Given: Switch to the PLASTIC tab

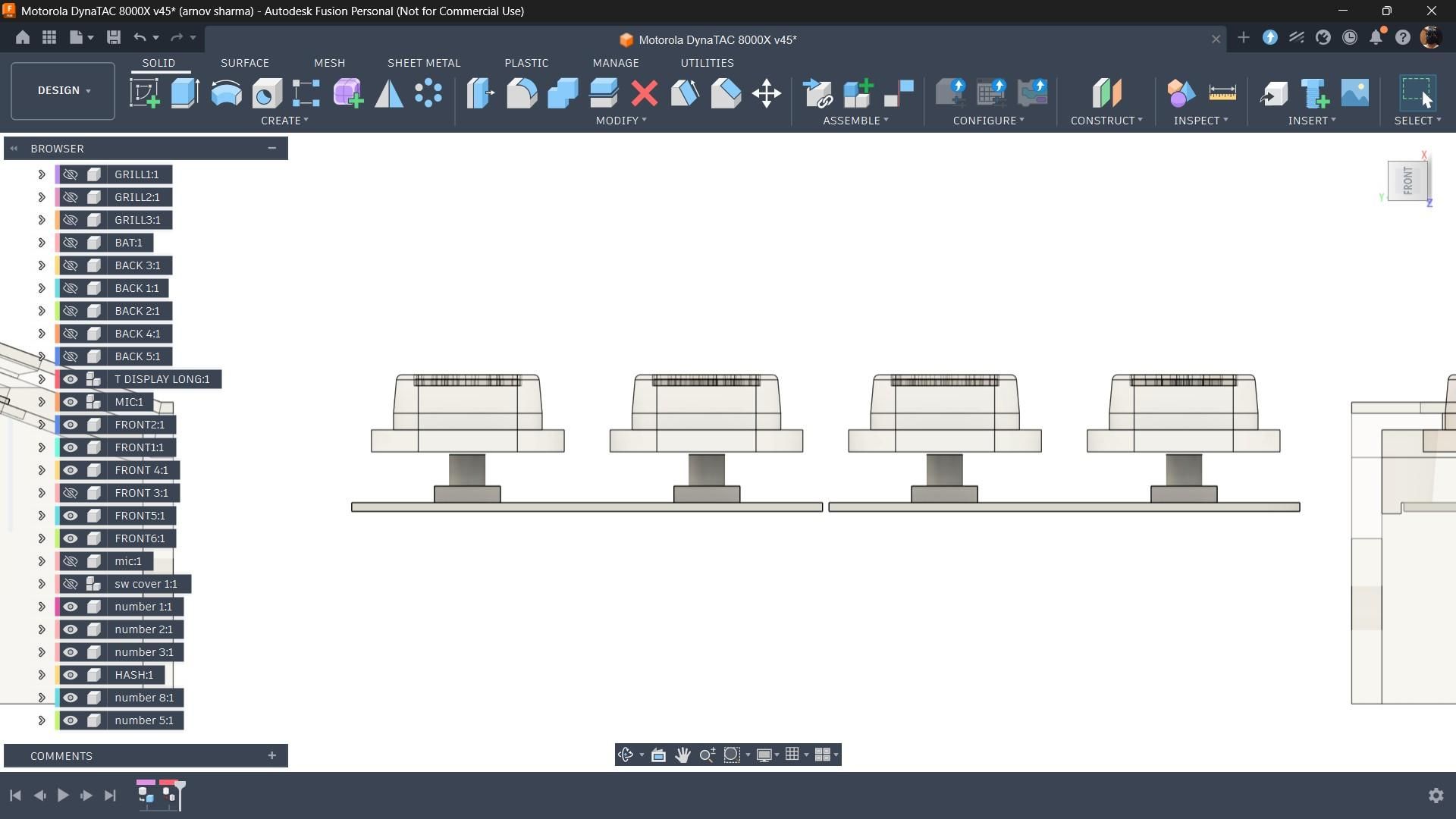Looking at the screenshot, I should tap(526, 63).
